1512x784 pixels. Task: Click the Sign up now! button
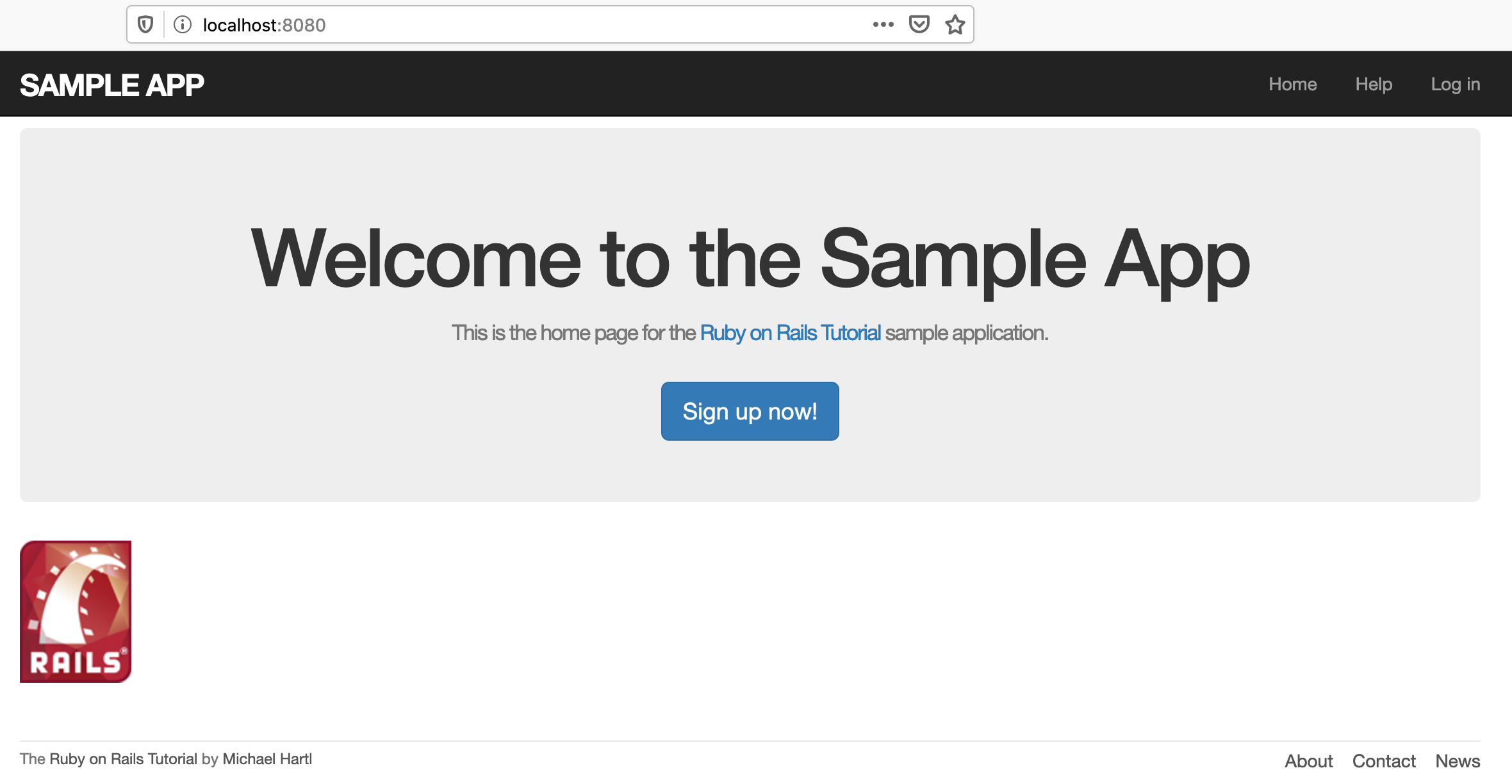749,410
